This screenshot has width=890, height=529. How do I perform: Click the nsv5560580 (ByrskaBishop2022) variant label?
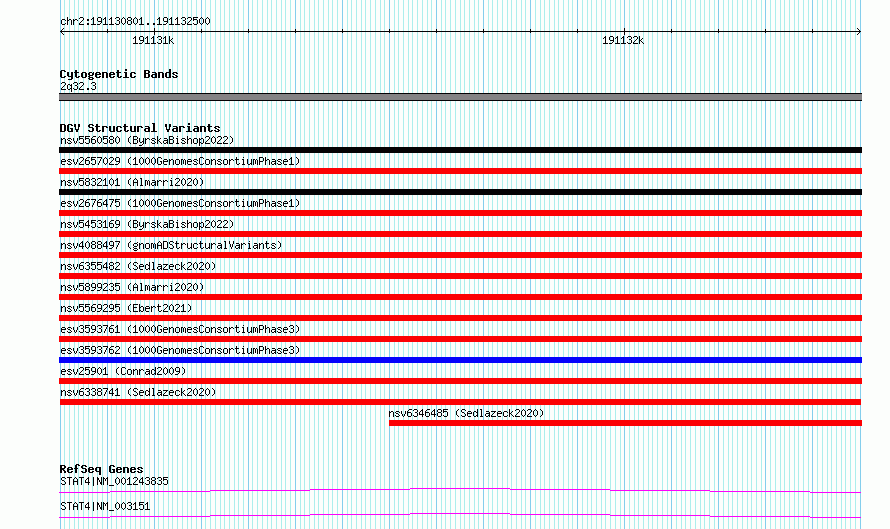tap(147, 140)
